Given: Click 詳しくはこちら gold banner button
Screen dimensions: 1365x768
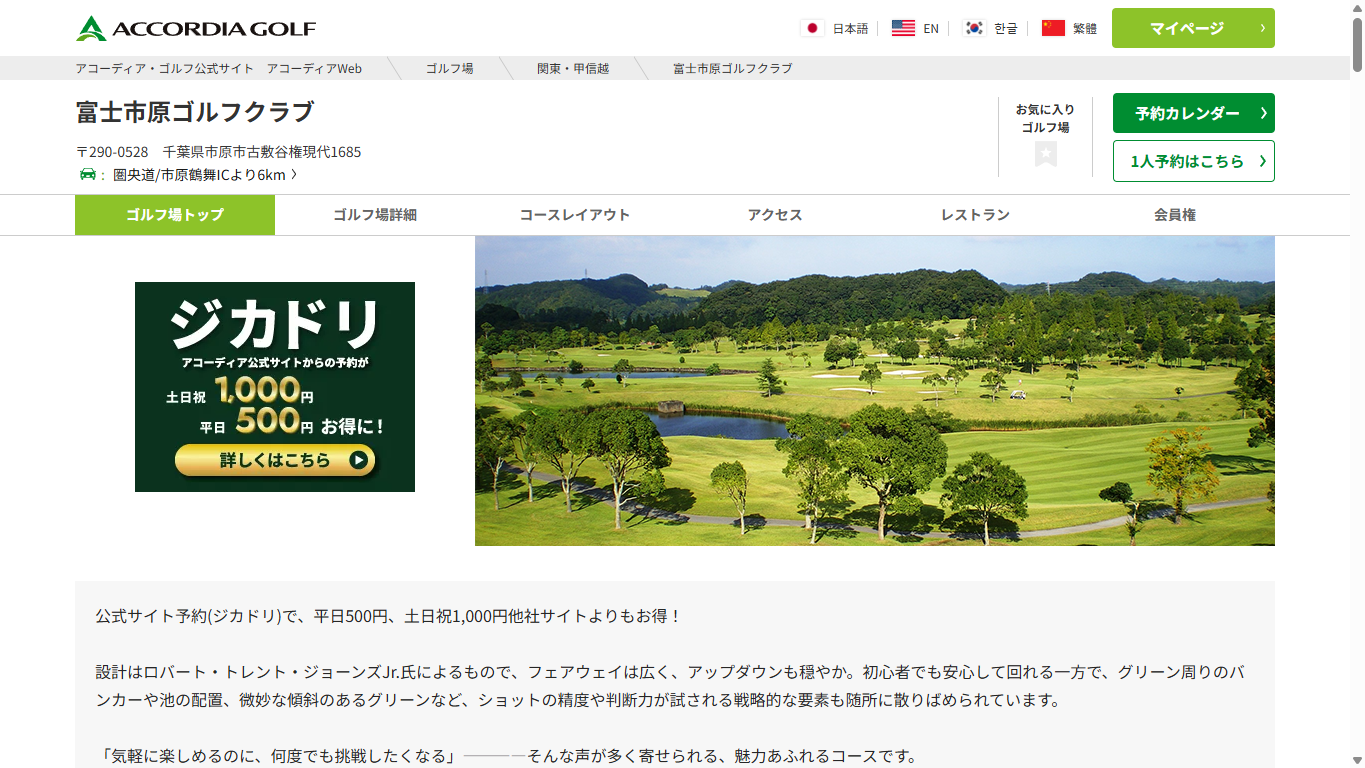Looking at the screenshot, I should 276,460.
